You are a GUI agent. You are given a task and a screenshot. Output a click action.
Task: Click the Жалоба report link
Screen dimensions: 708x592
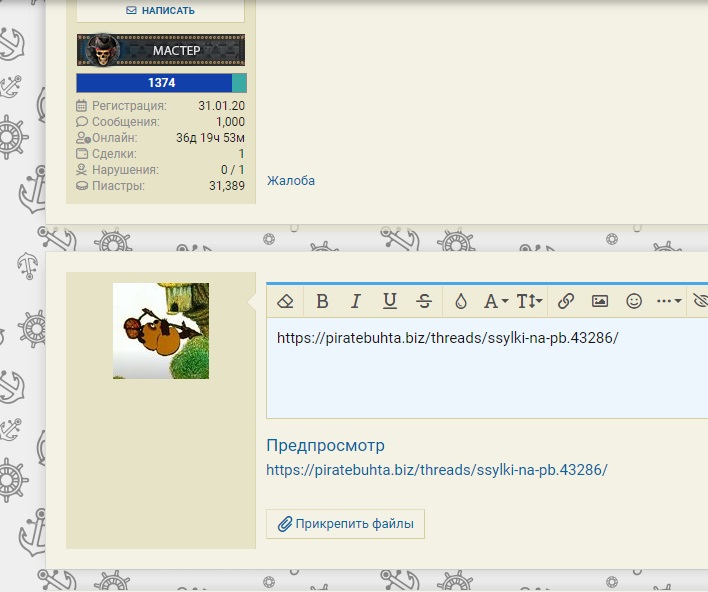(291, 181)
